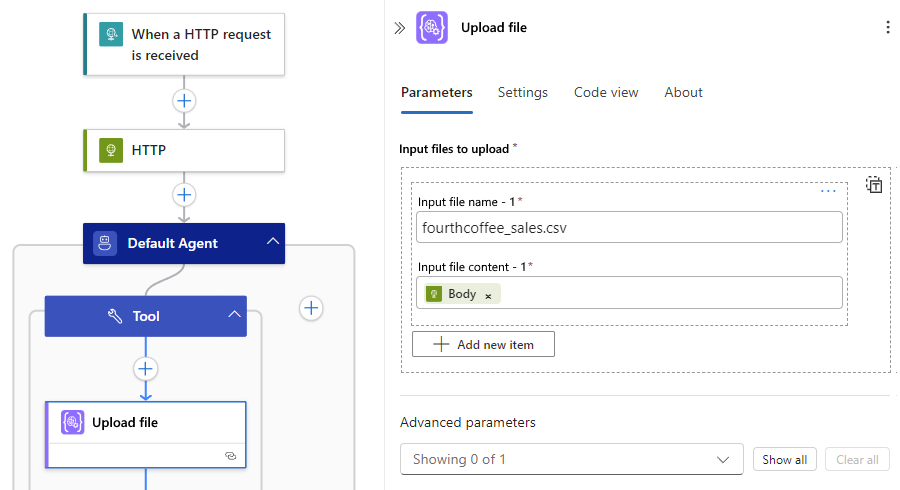
Task: Collapse the Upload file details pane
Action: [x=399, y=28]
